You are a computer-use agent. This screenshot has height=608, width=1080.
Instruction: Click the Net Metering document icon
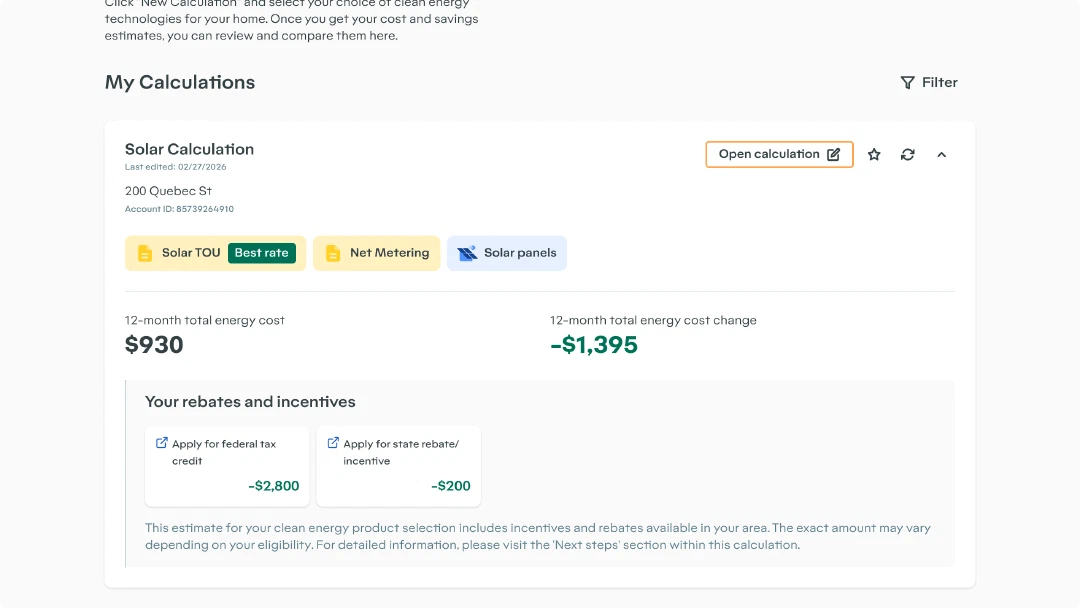click(x=333, y=253)
